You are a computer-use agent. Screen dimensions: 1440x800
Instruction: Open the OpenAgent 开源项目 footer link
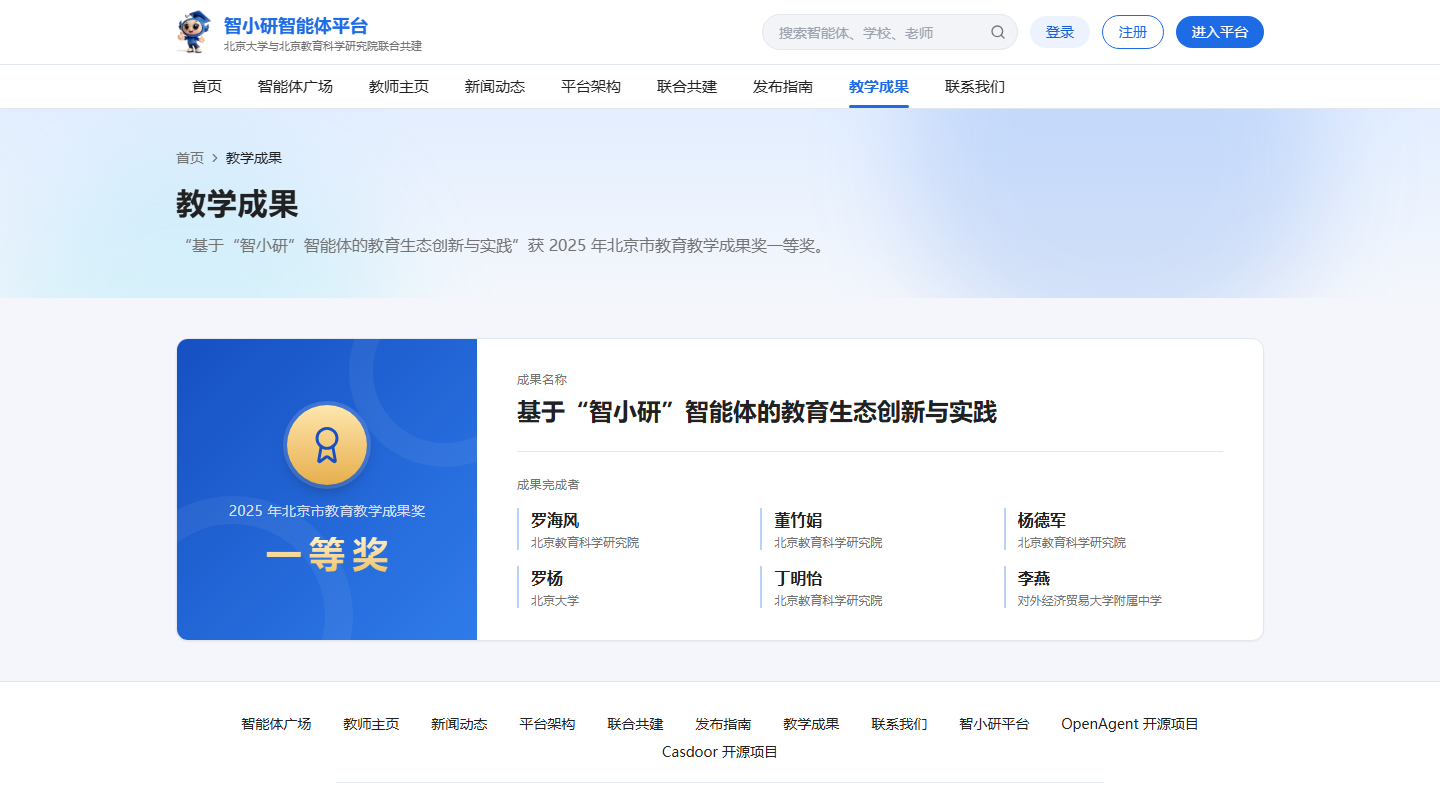(x=1130, y=724)
